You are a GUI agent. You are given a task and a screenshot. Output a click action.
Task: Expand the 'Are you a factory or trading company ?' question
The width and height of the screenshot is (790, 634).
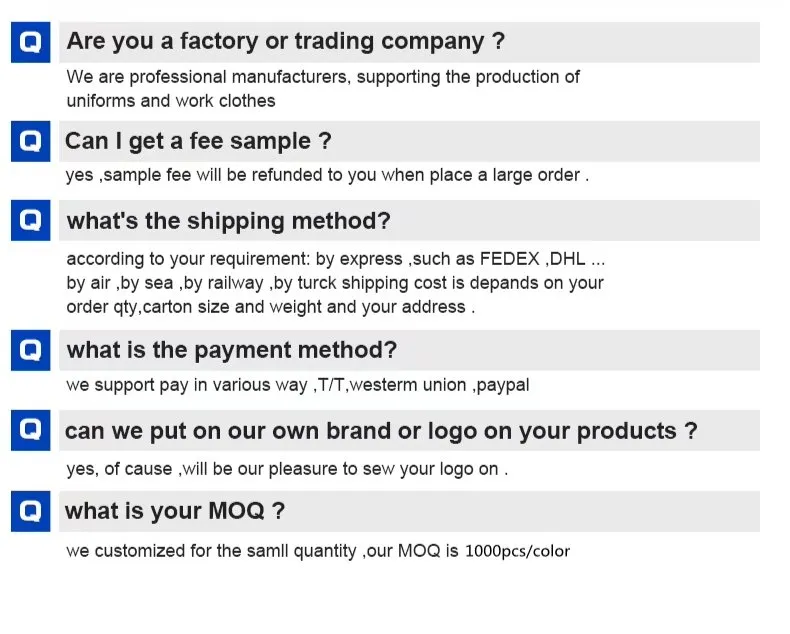pos(286,42)
